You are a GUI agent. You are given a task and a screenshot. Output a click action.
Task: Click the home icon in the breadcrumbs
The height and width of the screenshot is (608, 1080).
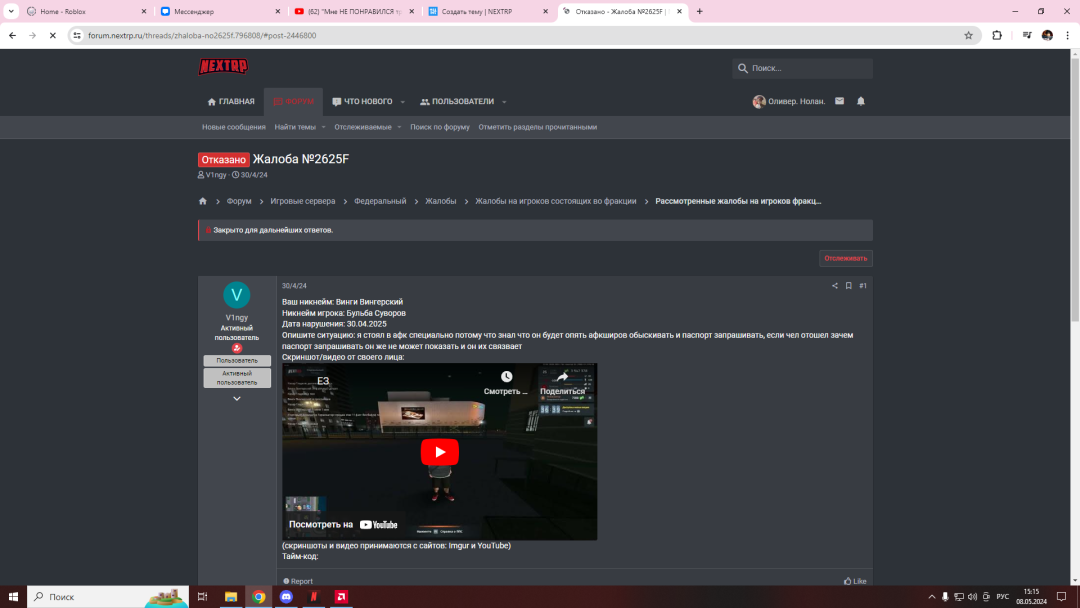click(x=203, y=201)
